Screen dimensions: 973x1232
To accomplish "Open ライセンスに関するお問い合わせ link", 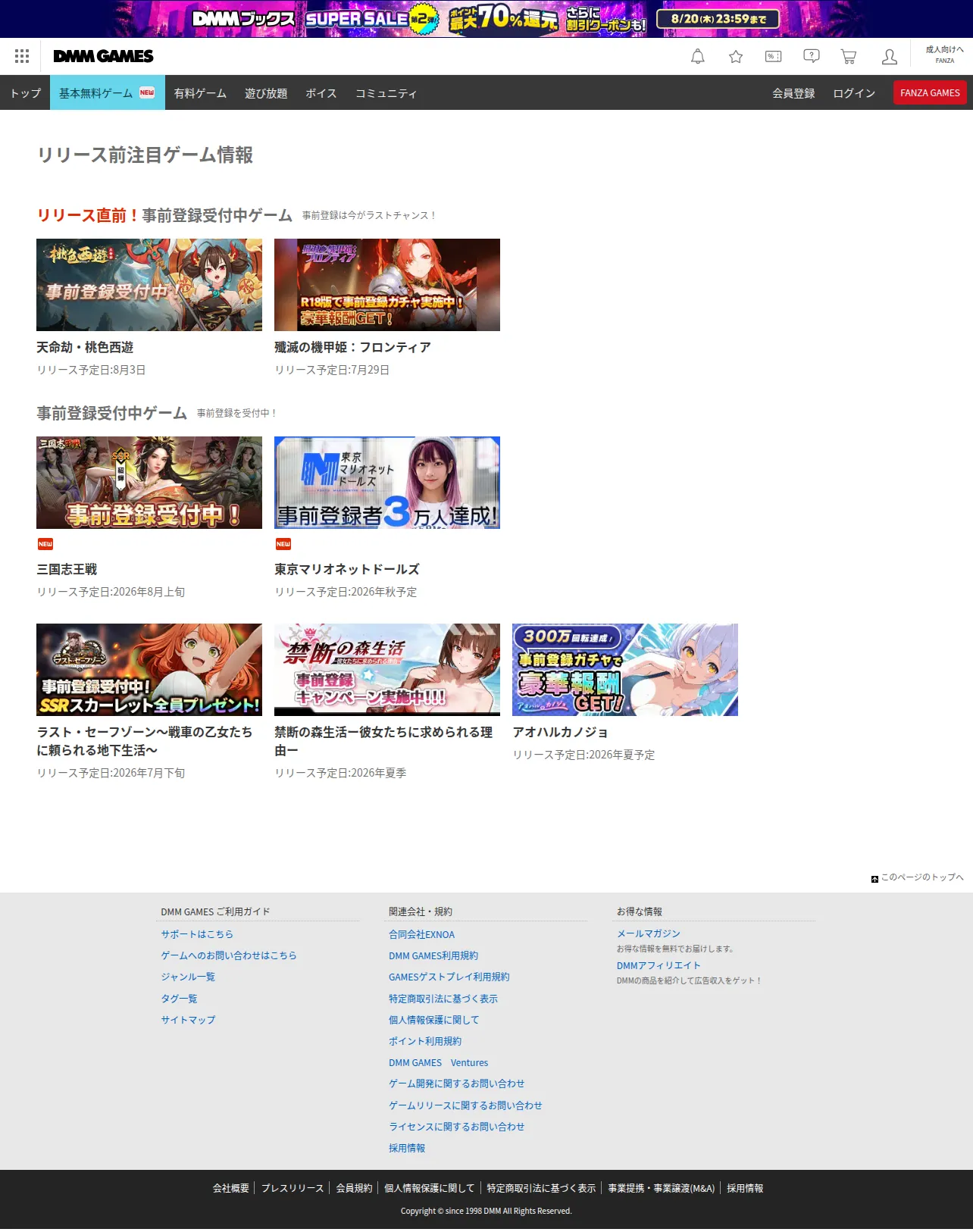I will pos(457,1127).
